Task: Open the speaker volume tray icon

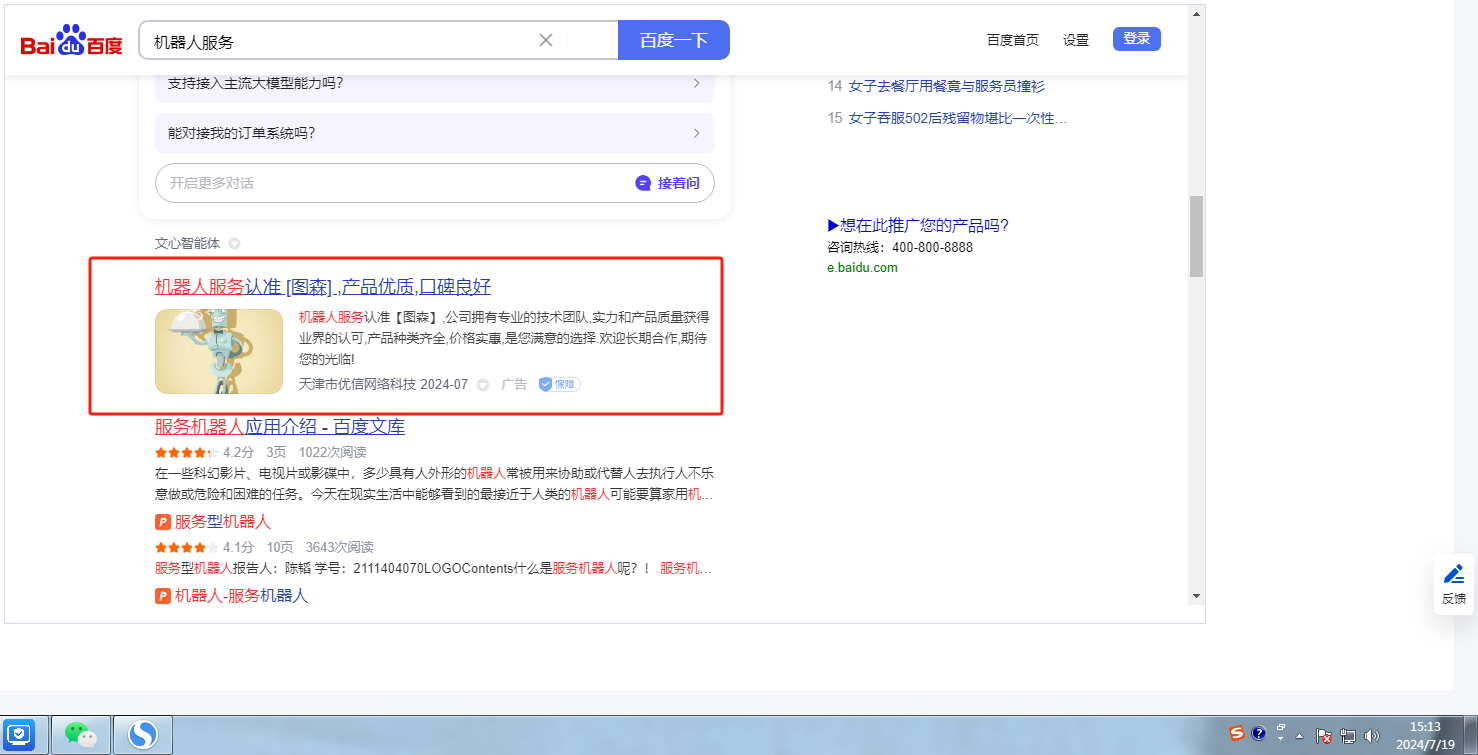Action: (1371, 736)
